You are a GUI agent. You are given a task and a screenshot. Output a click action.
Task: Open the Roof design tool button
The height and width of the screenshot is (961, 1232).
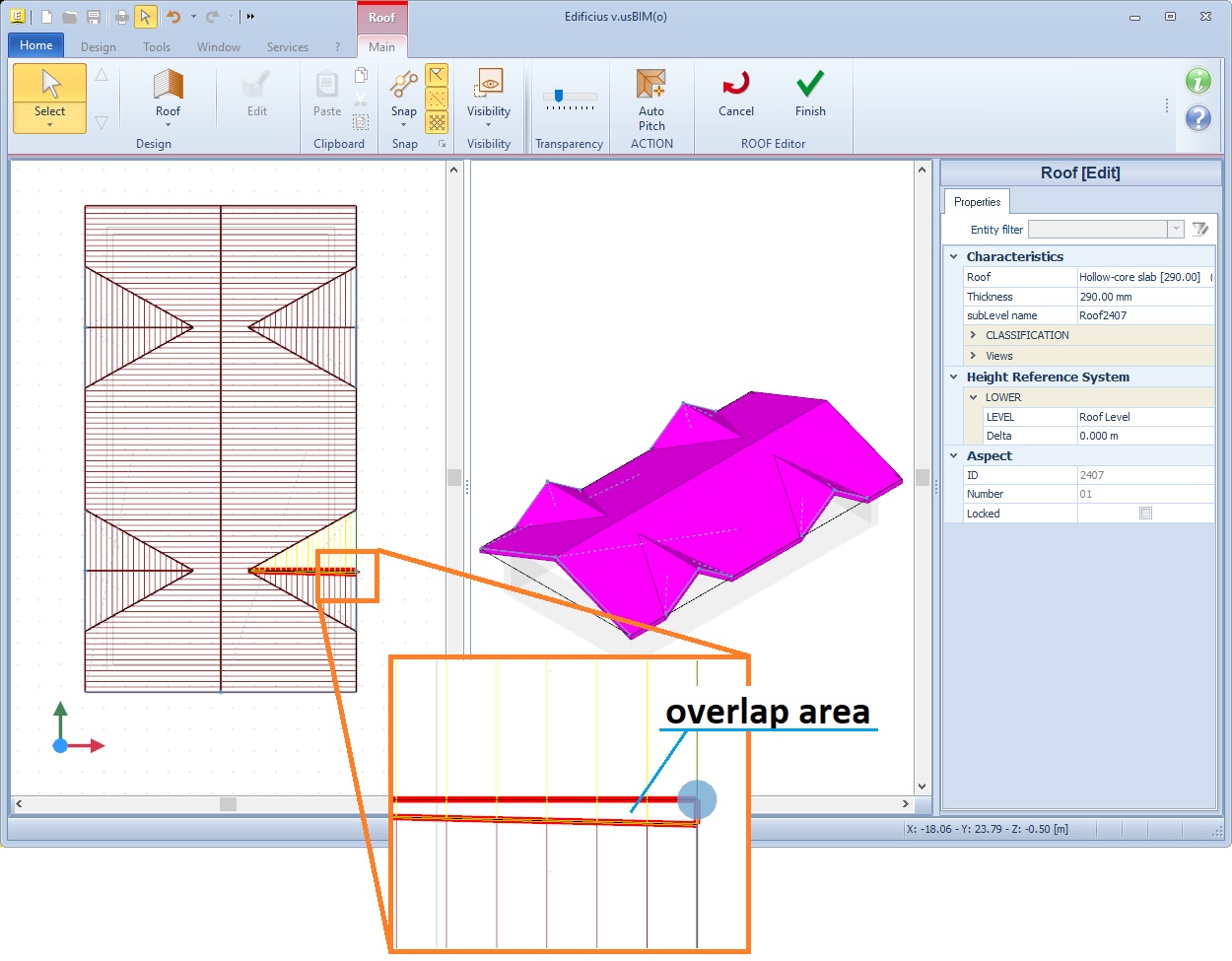[168, 96]
